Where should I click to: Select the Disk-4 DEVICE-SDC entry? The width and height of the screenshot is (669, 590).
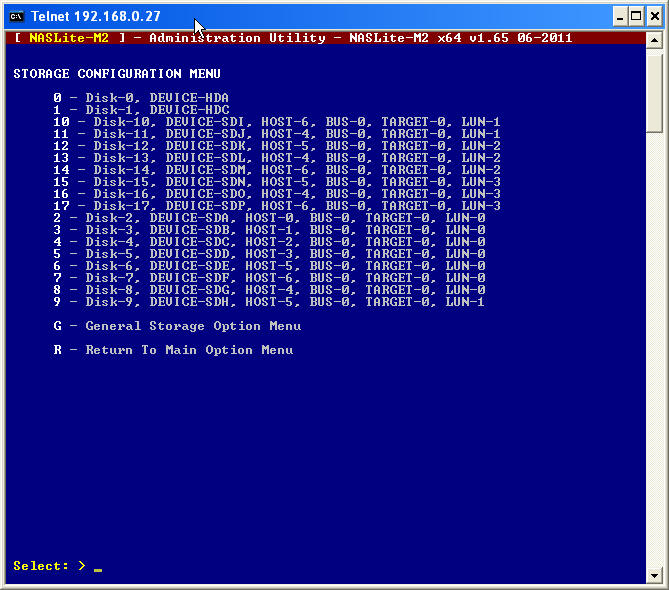click(x=269, y=241)
